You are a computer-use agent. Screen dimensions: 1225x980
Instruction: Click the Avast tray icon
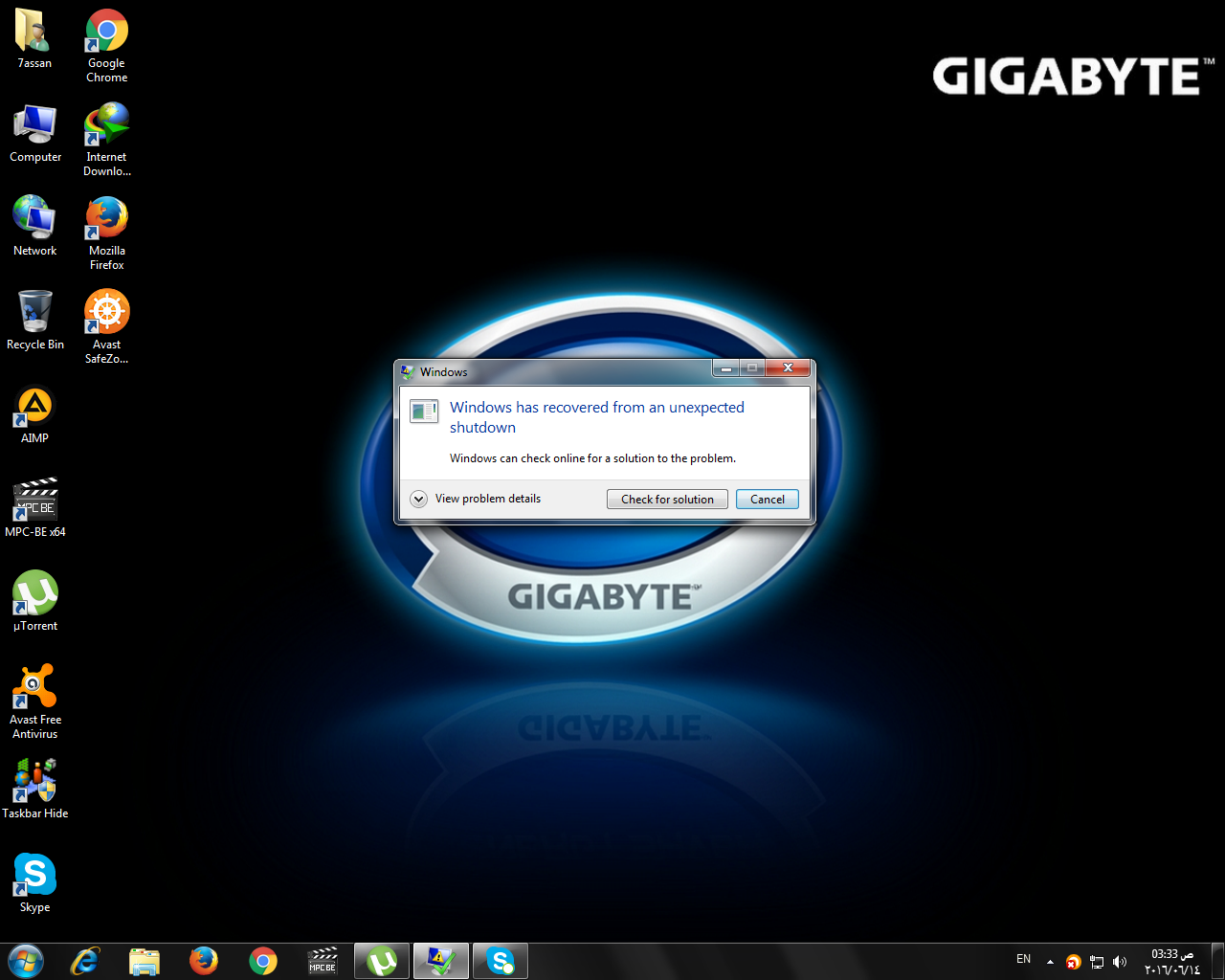1074,962
